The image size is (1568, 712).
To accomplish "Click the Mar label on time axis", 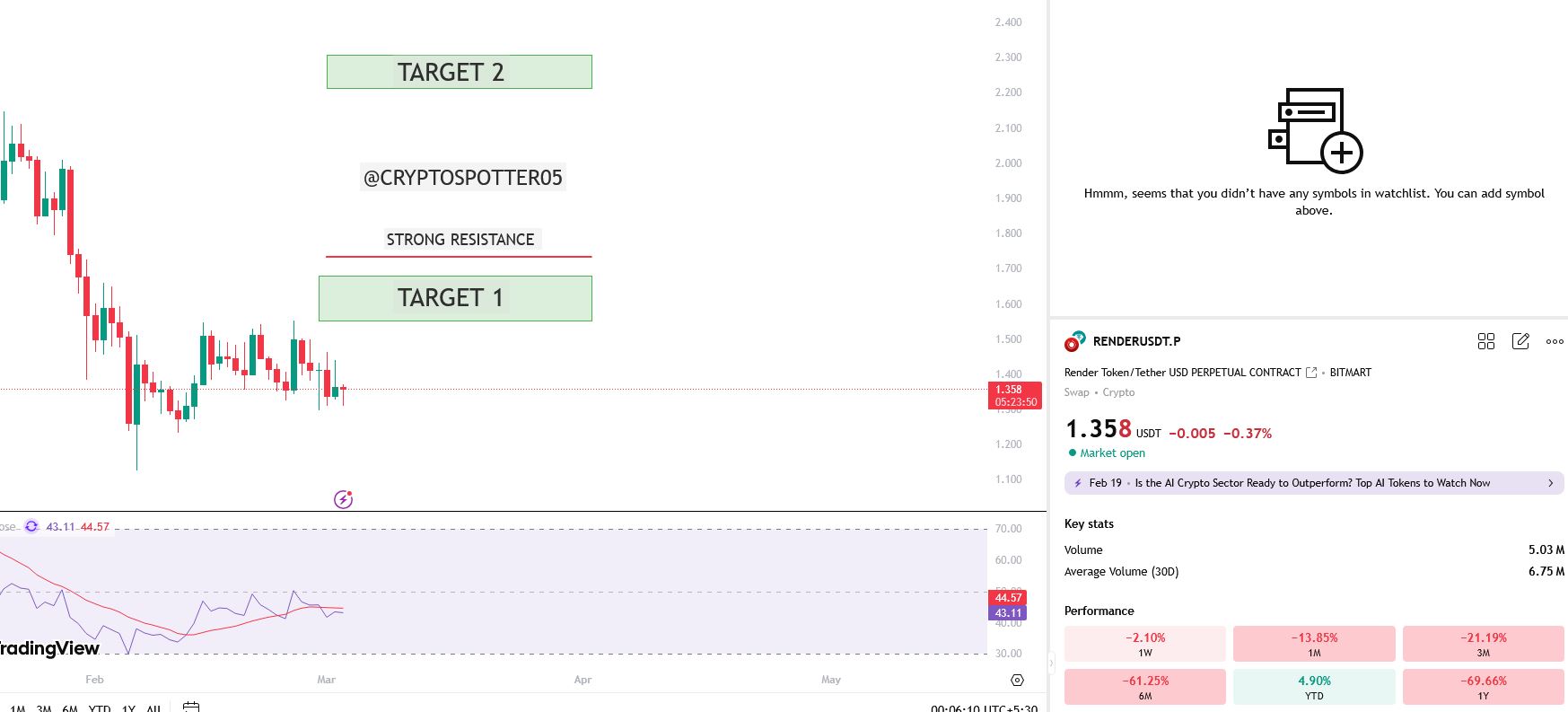I will coord(326,680).
